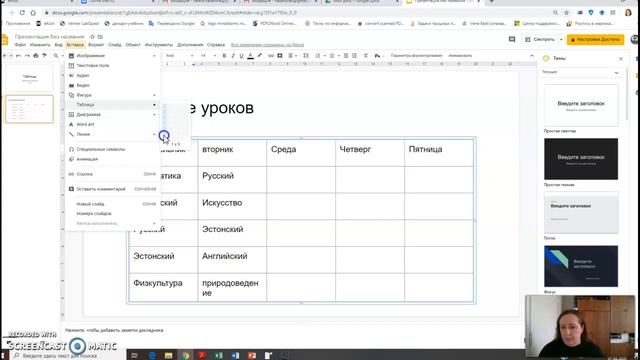Screen dimensions: 640x360
Task: Click the star icon beside the title
Action: coord(92,37)
